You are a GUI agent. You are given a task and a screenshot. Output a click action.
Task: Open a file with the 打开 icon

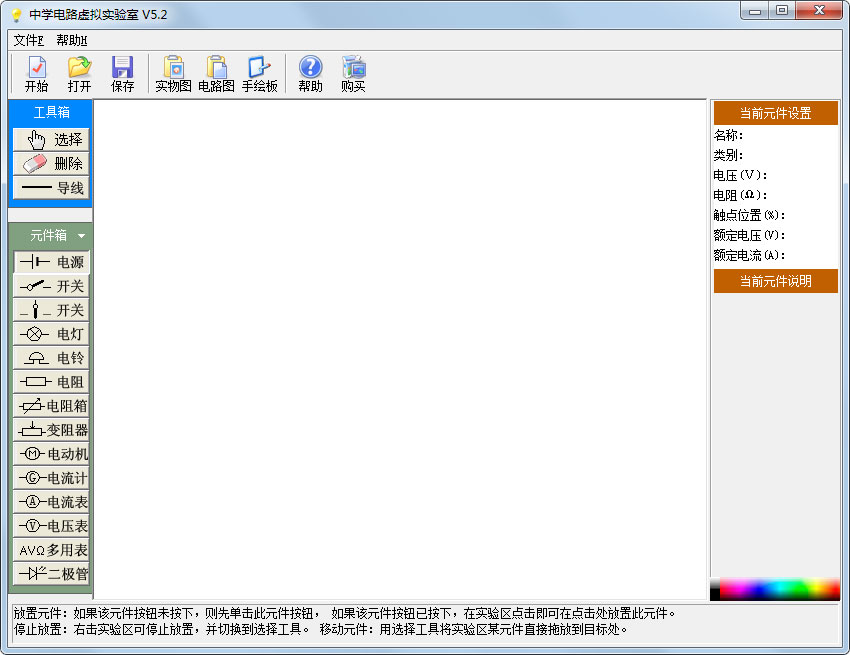(x=79, y=74)
